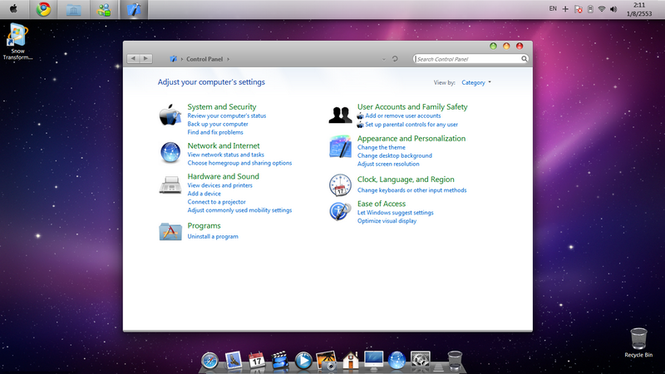Open Set up parental controls for any user
Image resolution: width=665 pixels, height=374 pixels.
(411, 125)
